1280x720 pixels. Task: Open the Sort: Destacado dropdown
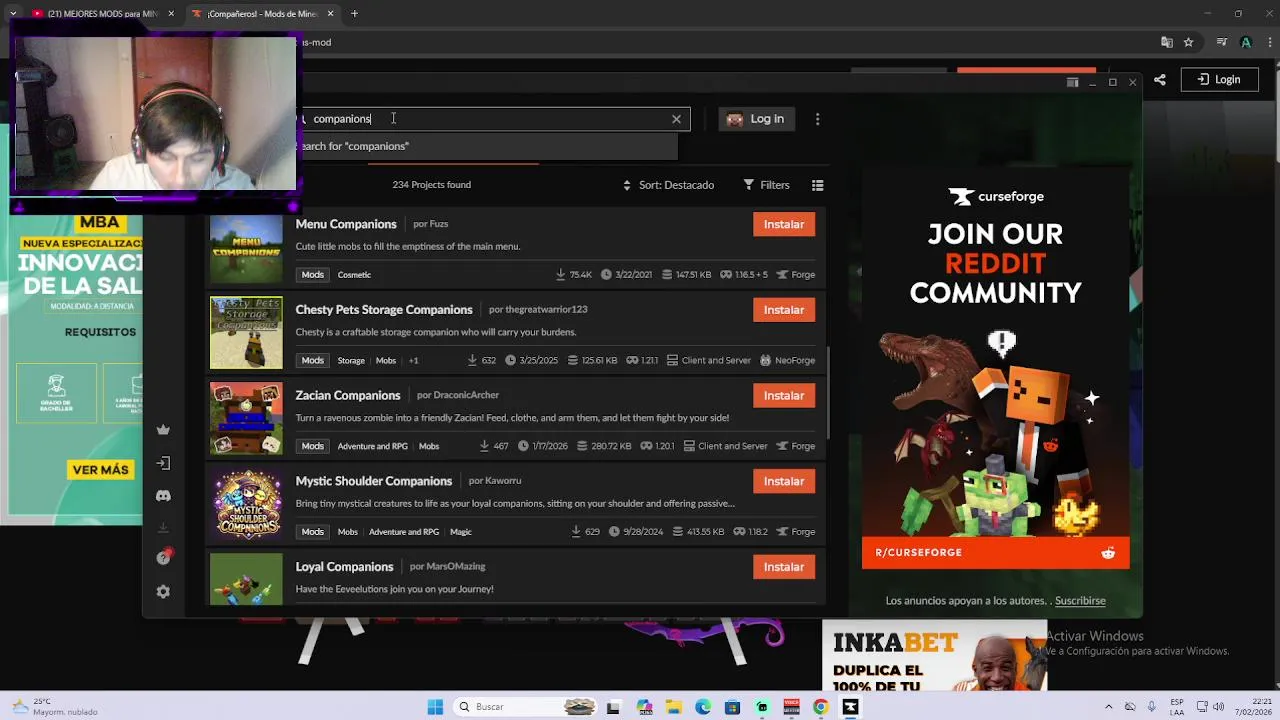(x=668, y=185)
